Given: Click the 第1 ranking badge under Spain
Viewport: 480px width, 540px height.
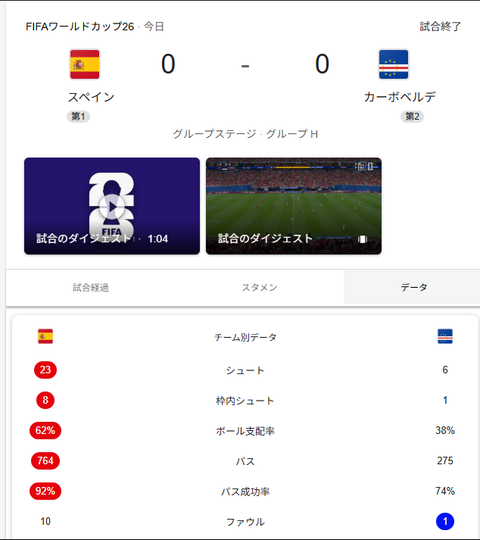Looking at the screenshot, I should pyautogui.click(x=78, y=116).
